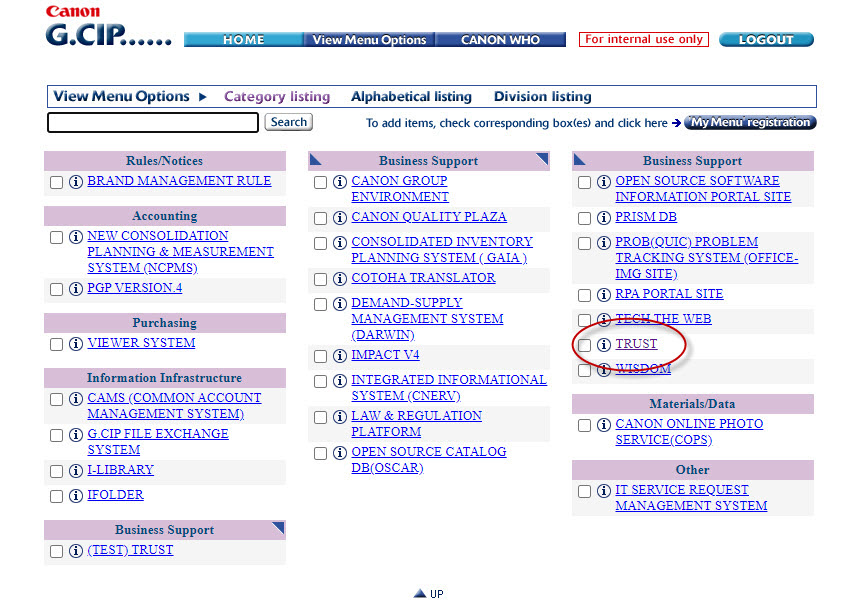The height and width of the screenshot is (600, 865).
Task: Check the CANON QUALITY PLAZA checkbox
Action: 321,218
